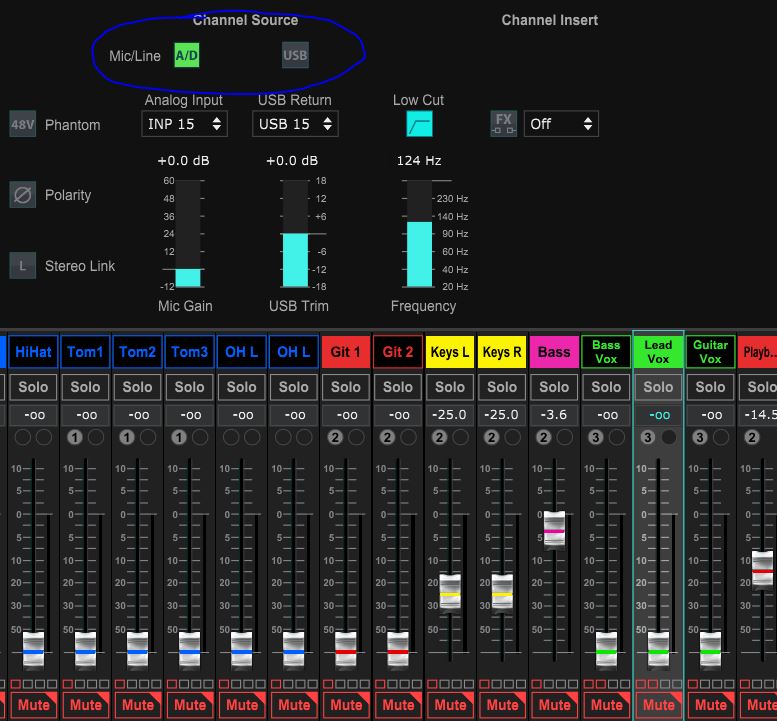Select the Git 2 channel label
Viewport: 777px width, 721px height.
[397, 352]
